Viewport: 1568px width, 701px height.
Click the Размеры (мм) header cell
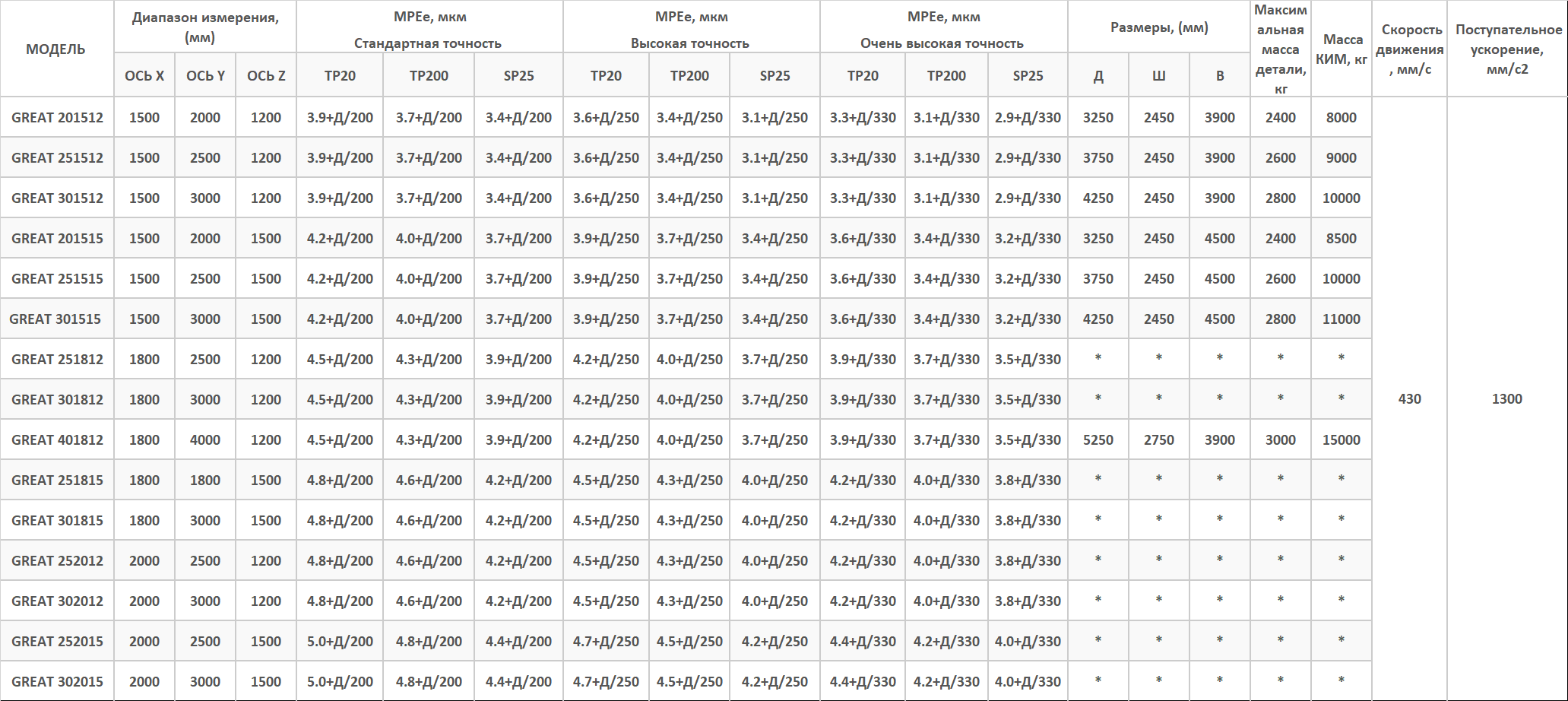pyautogui.click(x=1159, y=27)
